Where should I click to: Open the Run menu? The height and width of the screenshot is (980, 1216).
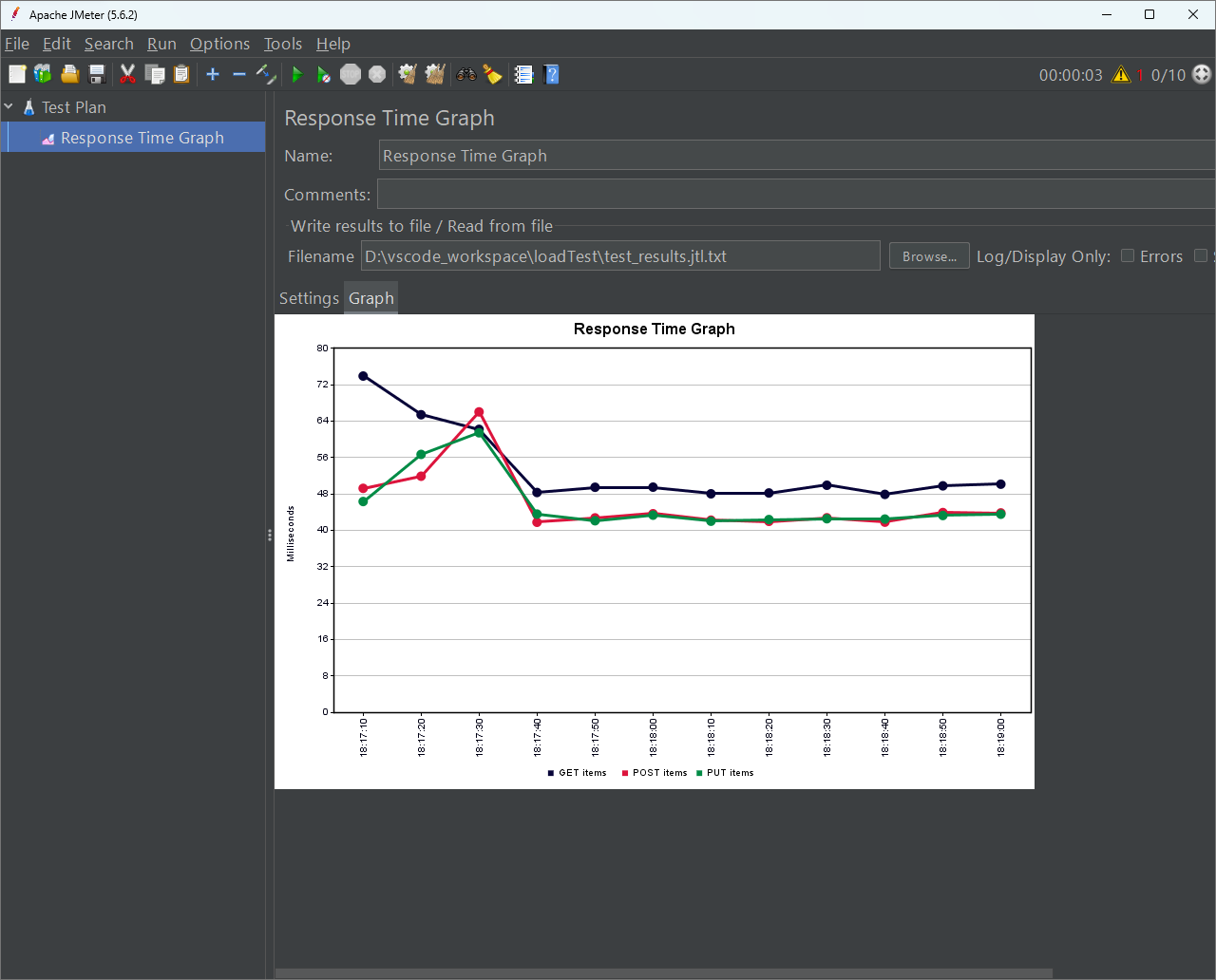(x=161, y=44)
